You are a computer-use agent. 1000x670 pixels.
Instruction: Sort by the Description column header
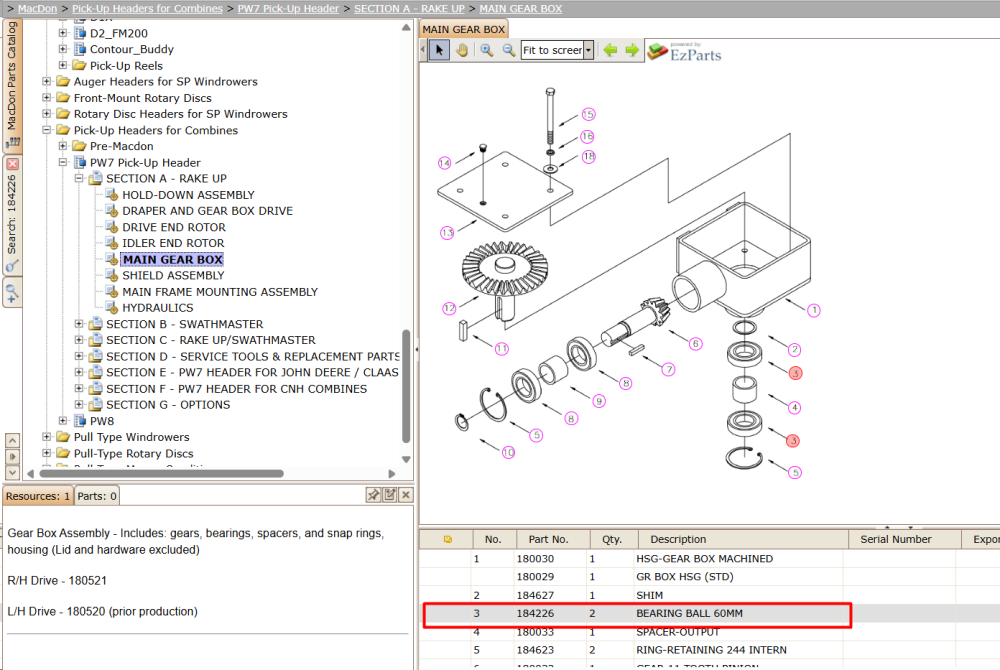coord(743,539)
